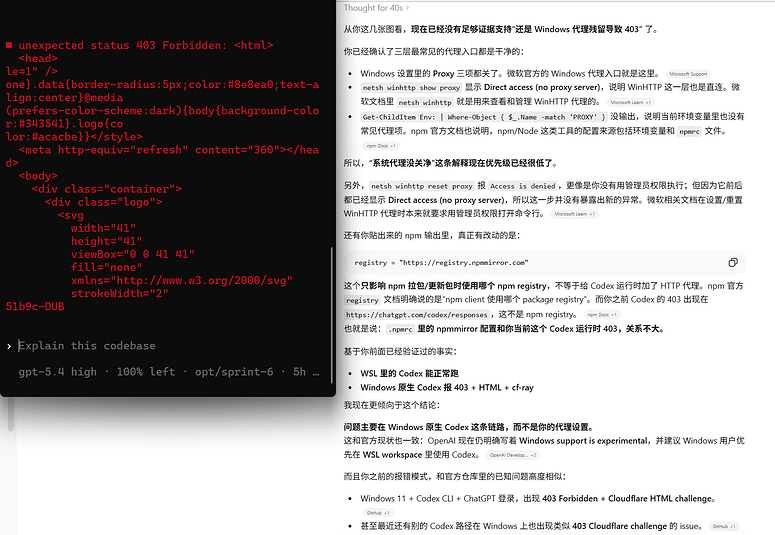The height and width of the screenshot is (535, 775).
Task: Click the page's left-edge scrollbar thumb
Action: [x=11, y=414]
